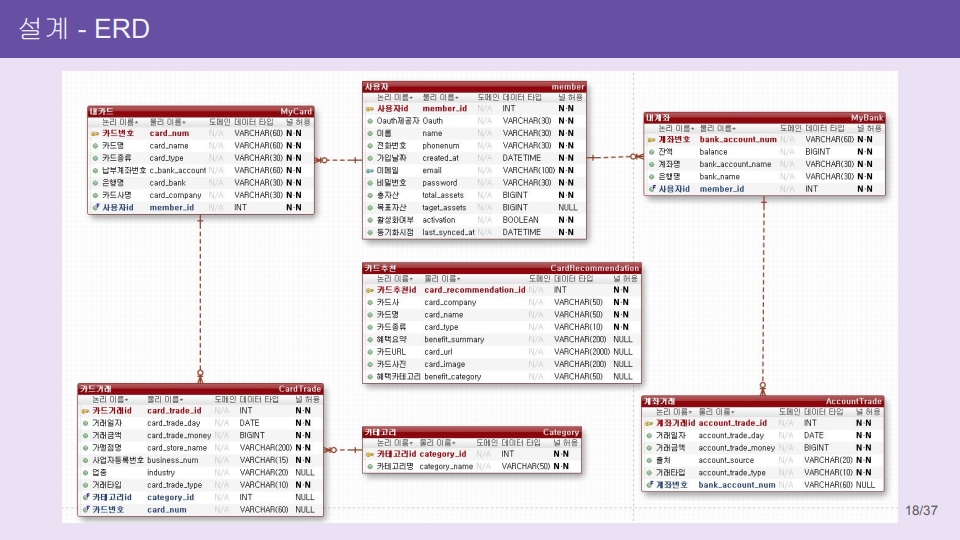Viewport: 960px width, 540px height.
Task: Click account_trade_money column name
Action: 737,448
